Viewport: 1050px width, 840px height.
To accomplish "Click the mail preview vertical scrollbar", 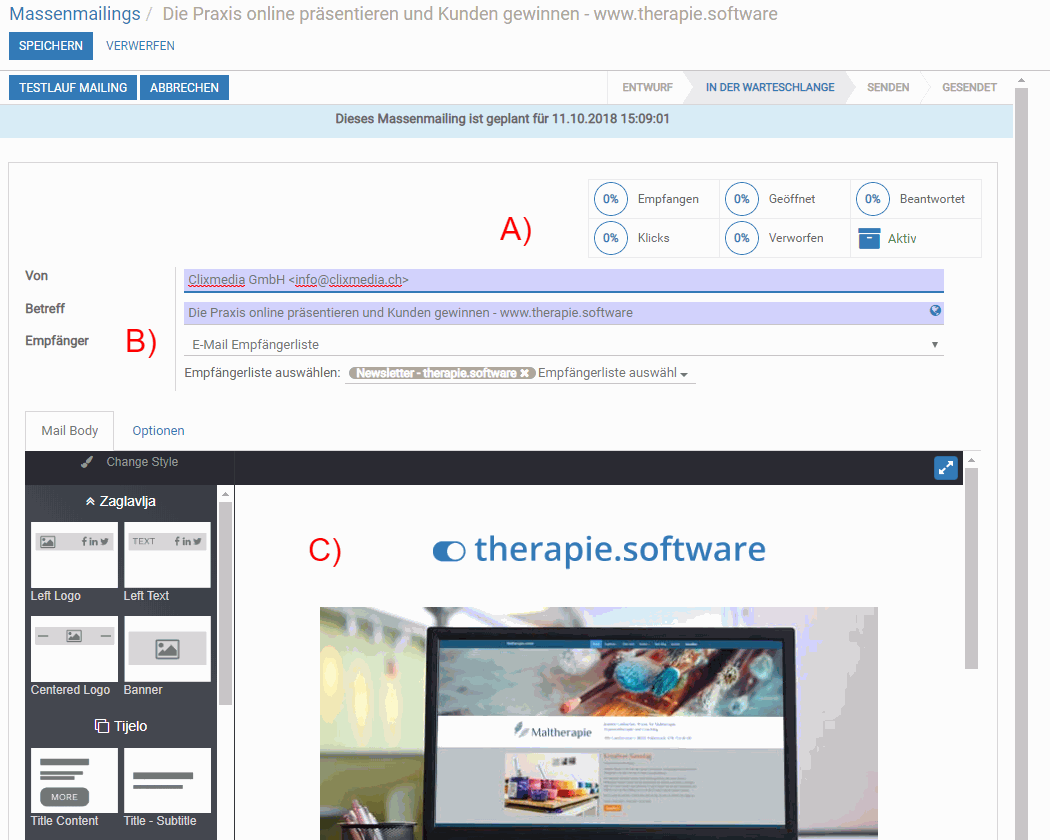I will click(971, 568).
